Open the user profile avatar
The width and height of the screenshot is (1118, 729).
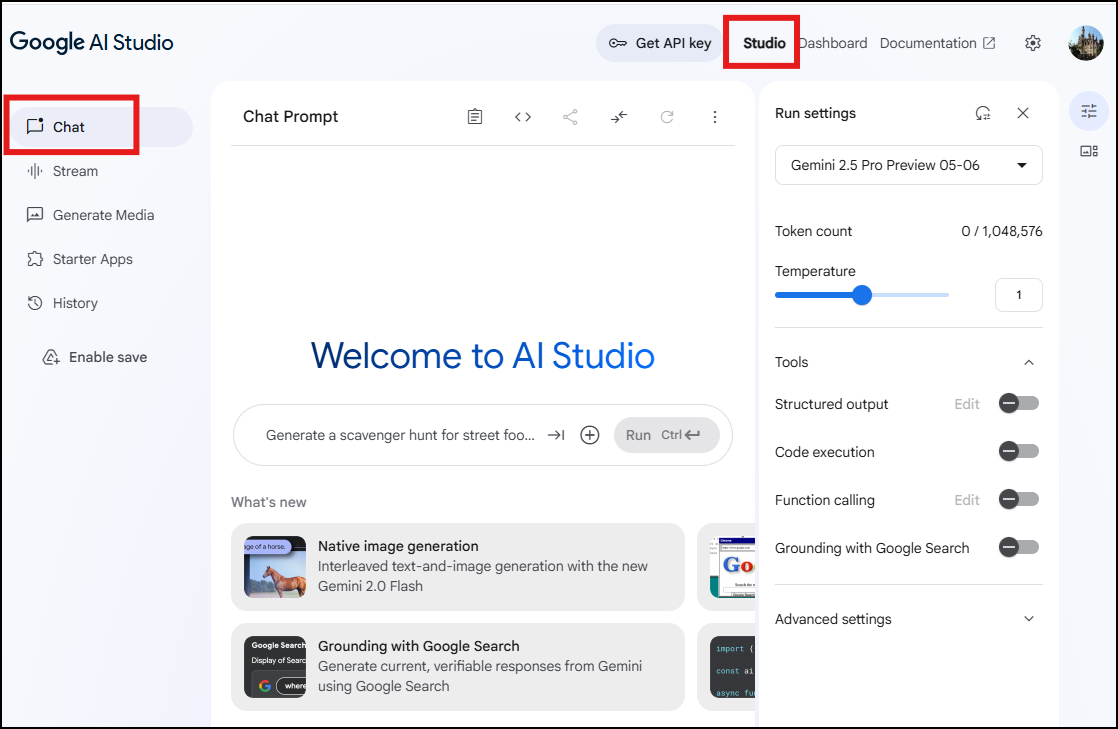point(1086,43)
